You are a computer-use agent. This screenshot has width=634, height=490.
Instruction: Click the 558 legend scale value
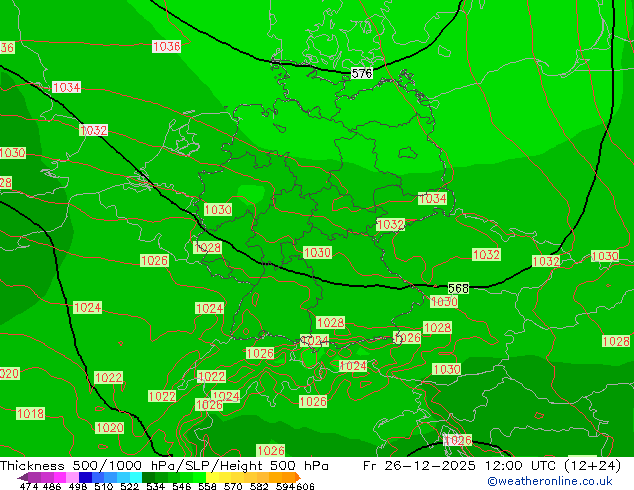[207, 486]
